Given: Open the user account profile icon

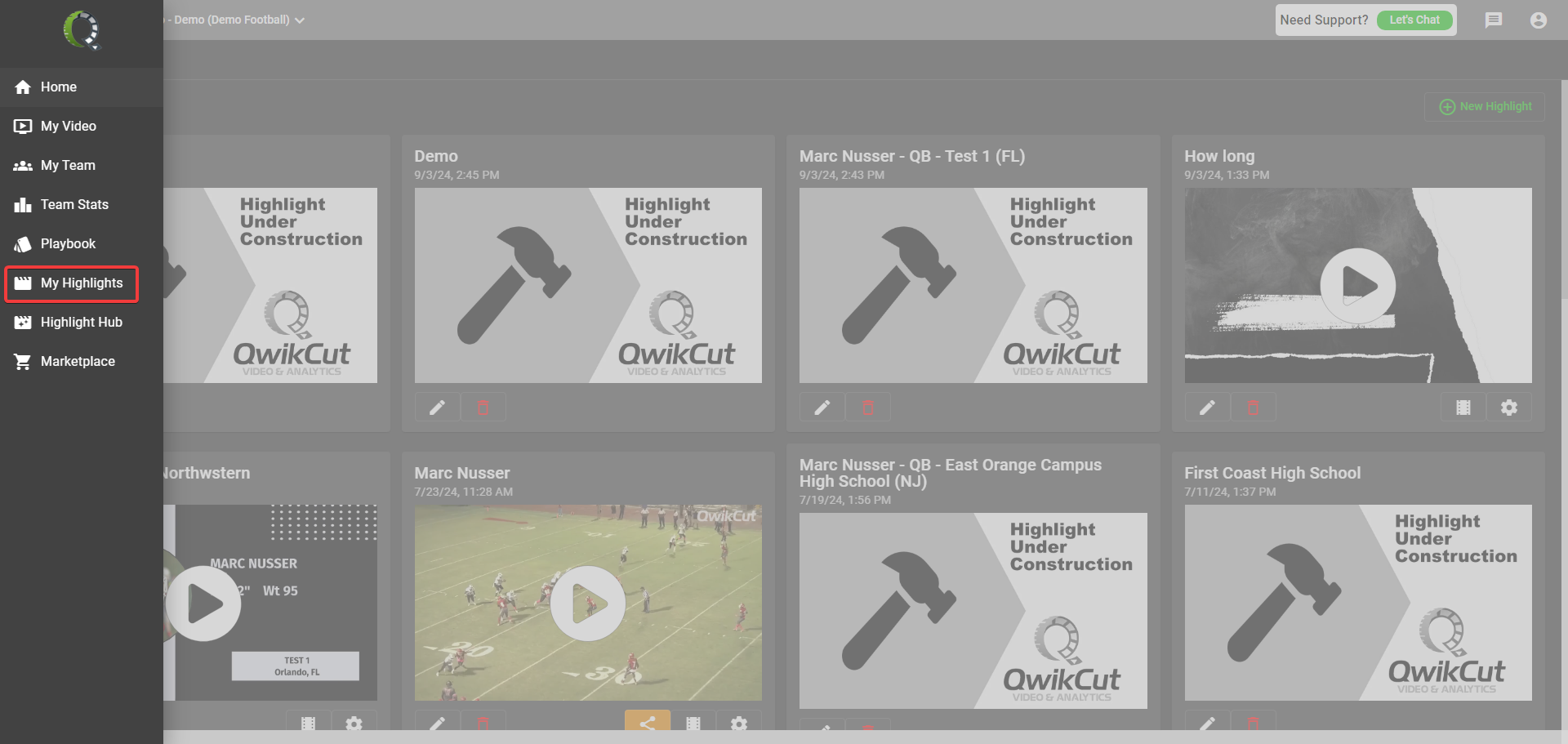Looking at the screenshot, I should [1539, 20].
